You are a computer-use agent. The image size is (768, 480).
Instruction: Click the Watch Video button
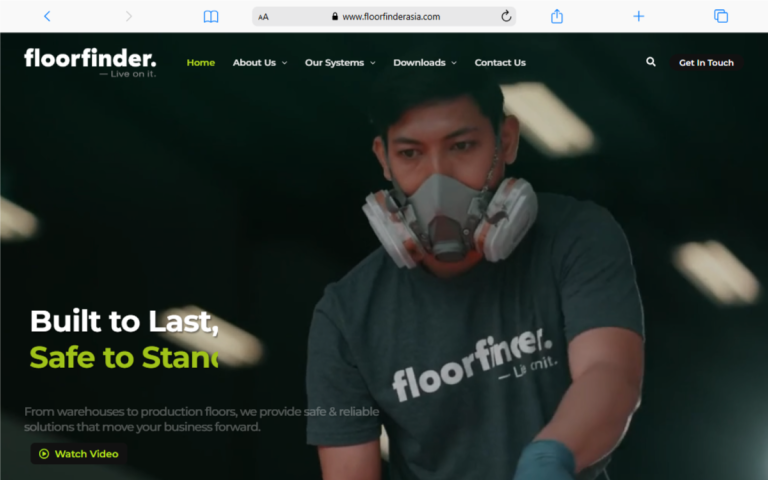point(78,454)
